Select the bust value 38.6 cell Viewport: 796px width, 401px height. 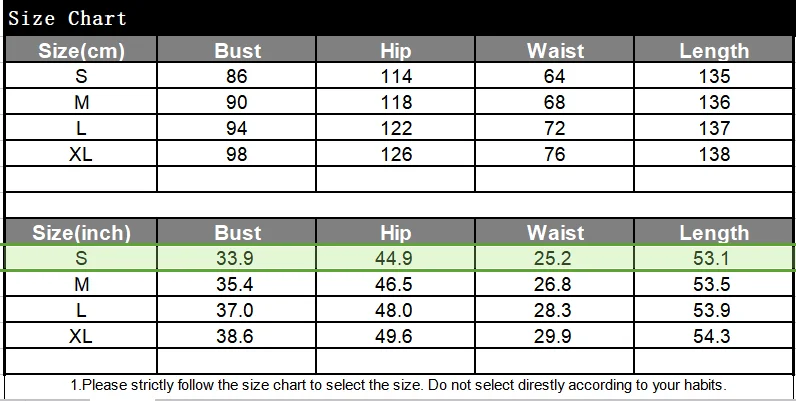click(237, 336)
